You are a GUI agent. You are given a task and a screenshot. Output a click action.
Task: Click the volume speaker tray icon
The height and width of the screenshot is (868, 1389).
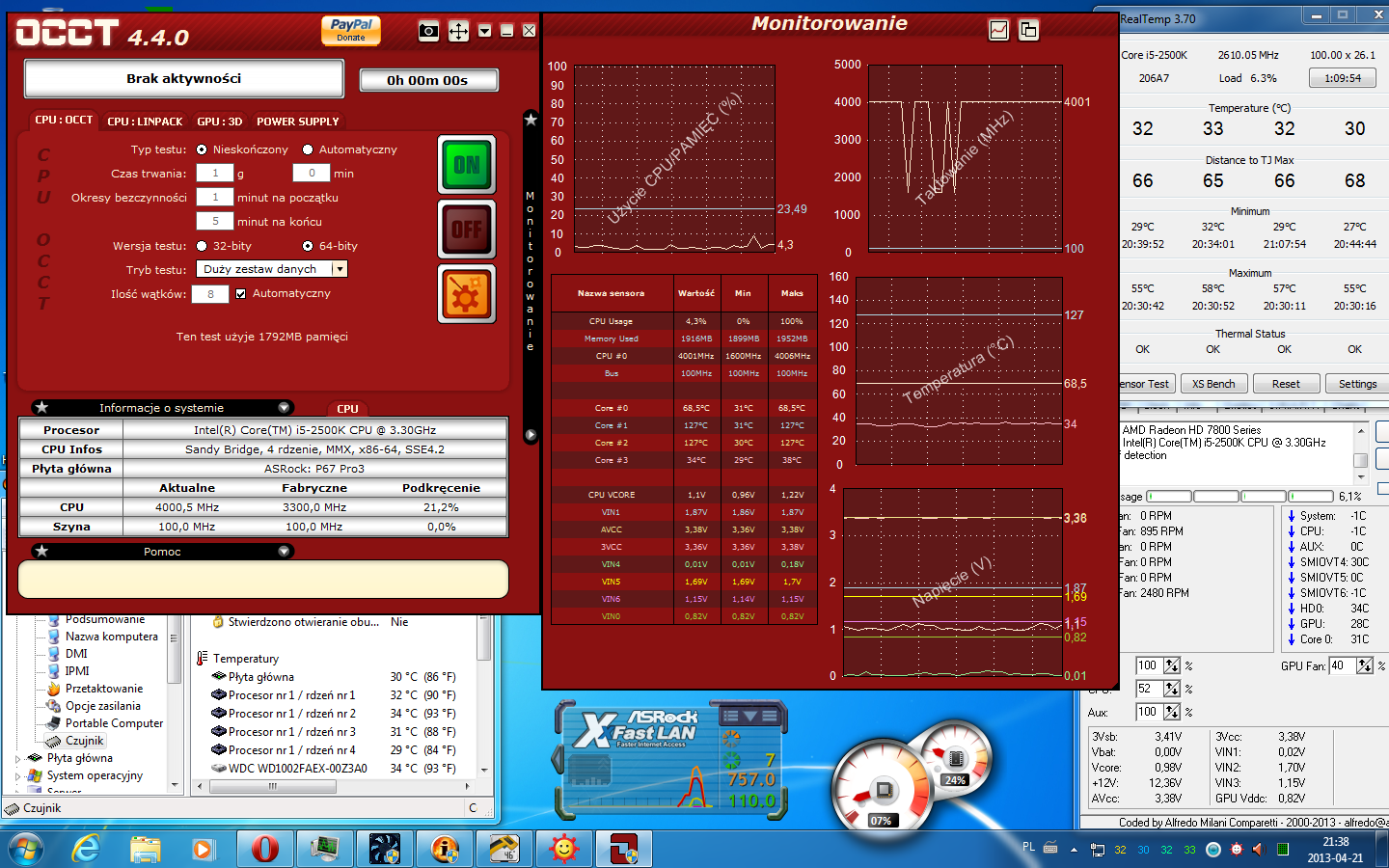pos(1258,850)
